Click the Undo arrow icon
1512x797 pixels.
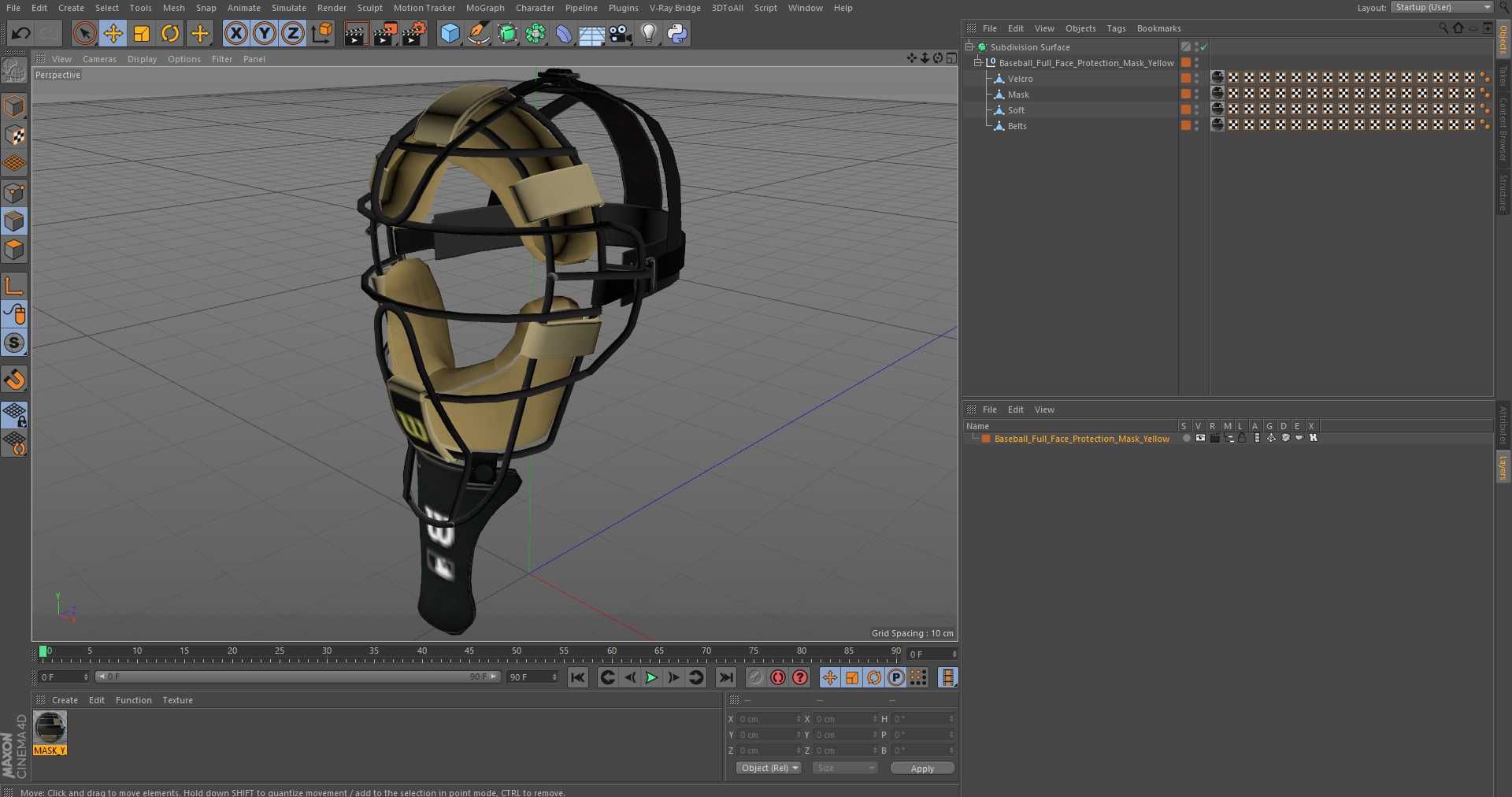[x=21, y=33]
